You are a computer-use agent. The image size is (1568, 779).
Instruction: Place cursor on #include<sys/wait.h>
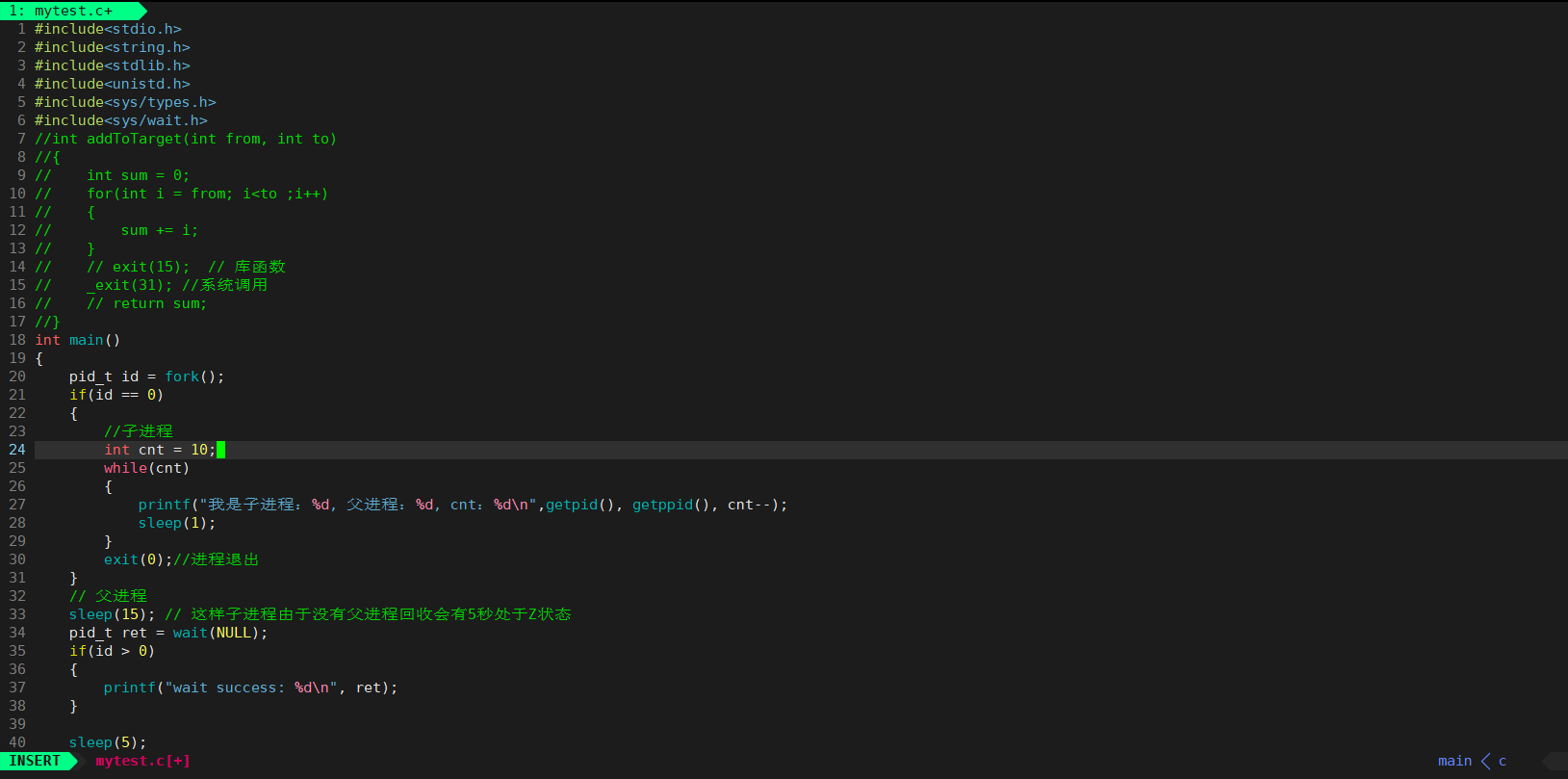(x=121, y=120)
